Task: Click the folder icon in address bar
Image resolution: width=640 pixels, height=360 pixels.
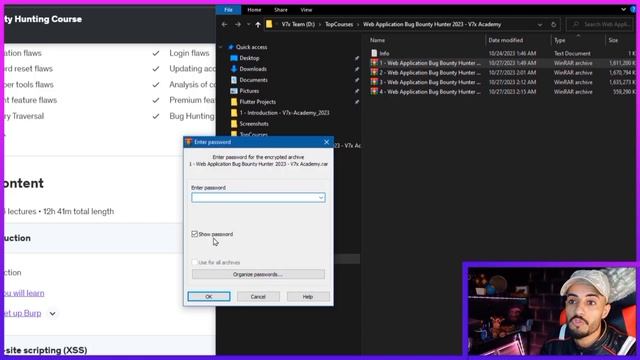Action: point(269,24)
